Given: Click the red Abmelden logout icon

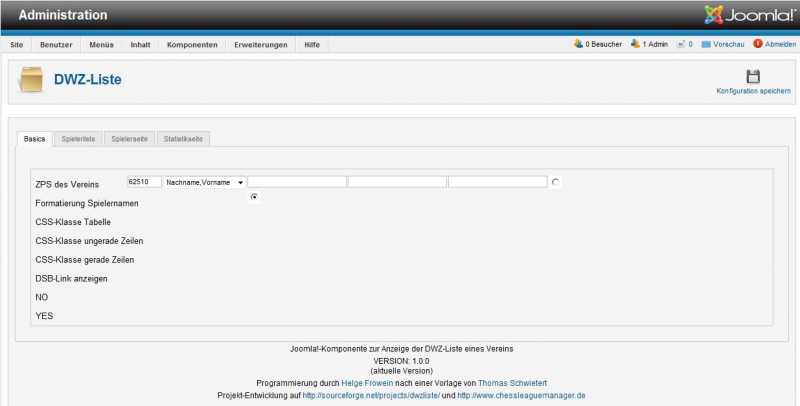Looking at the screenshot, I should click(x=758, y=44).
